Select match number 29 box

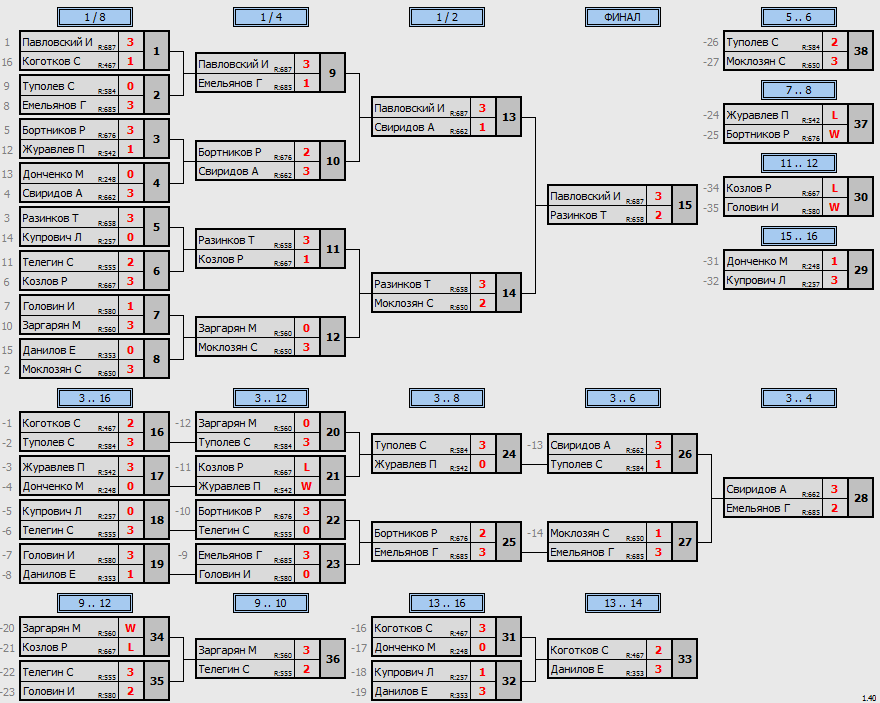[x=861, y=270]
